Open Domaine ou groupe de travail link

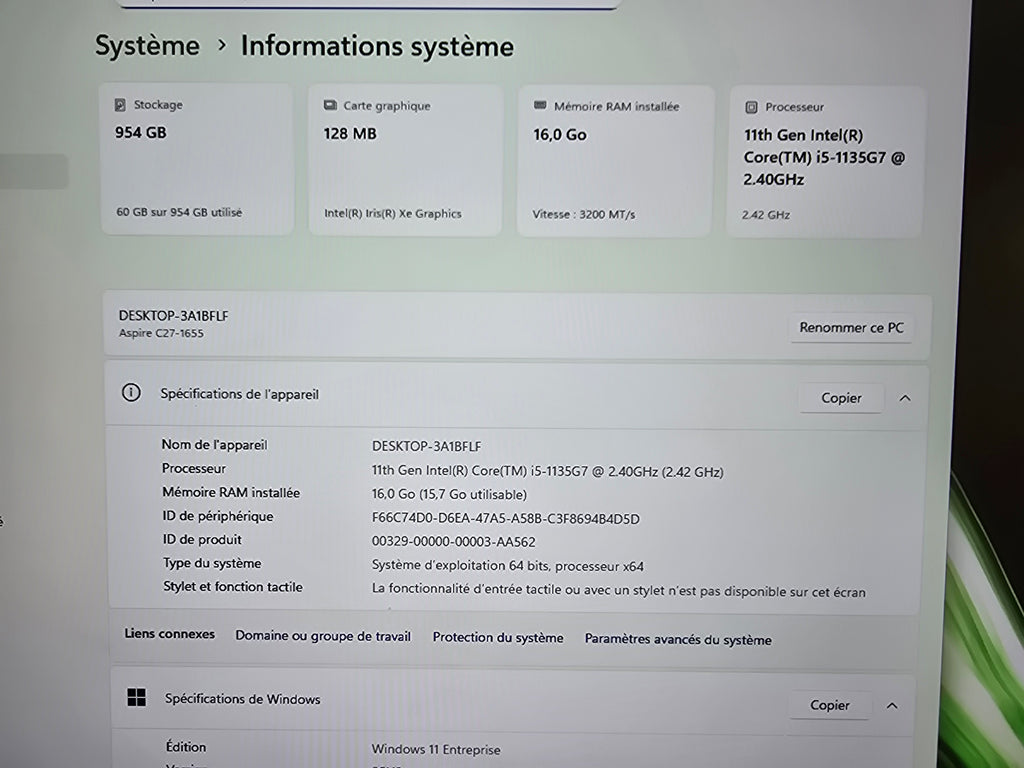coord(323,636)
